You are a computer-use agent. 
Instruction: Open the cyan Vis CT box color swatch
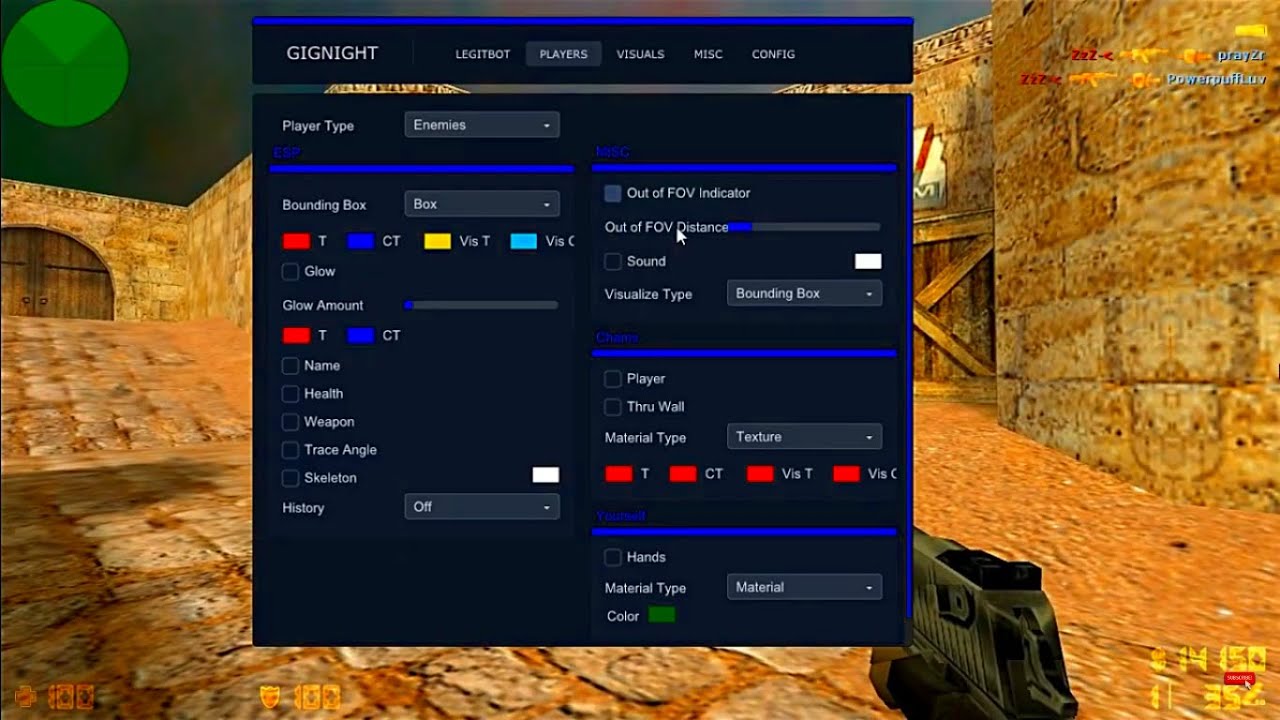523,241
